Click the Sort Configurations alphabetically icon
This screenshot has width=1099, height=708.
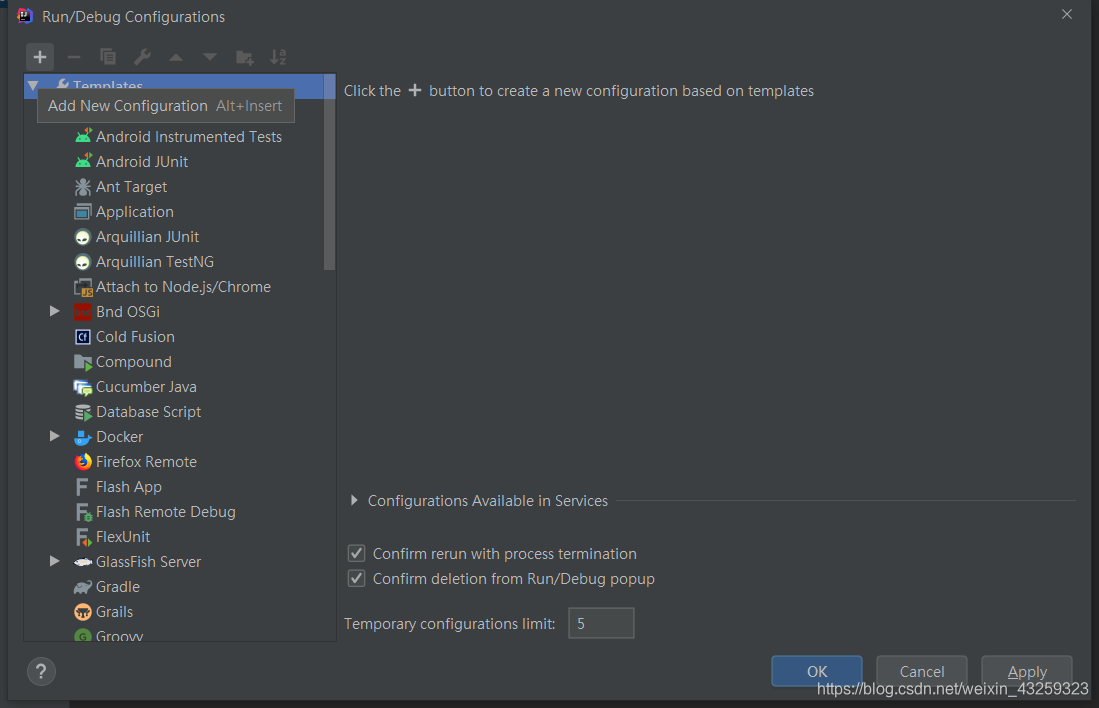(x=278, y=57)
